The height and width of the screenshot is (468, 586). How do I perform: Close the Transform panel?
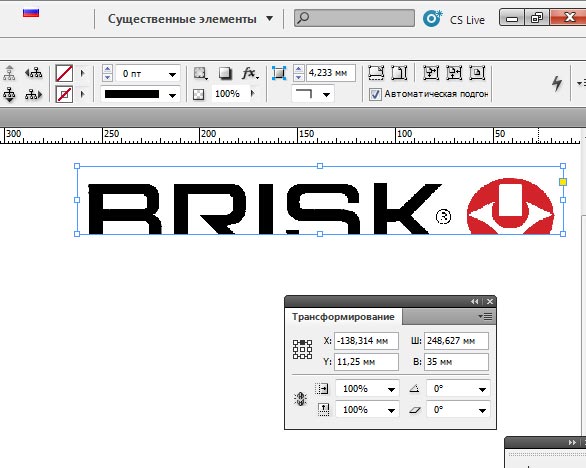tap(490, 301)
